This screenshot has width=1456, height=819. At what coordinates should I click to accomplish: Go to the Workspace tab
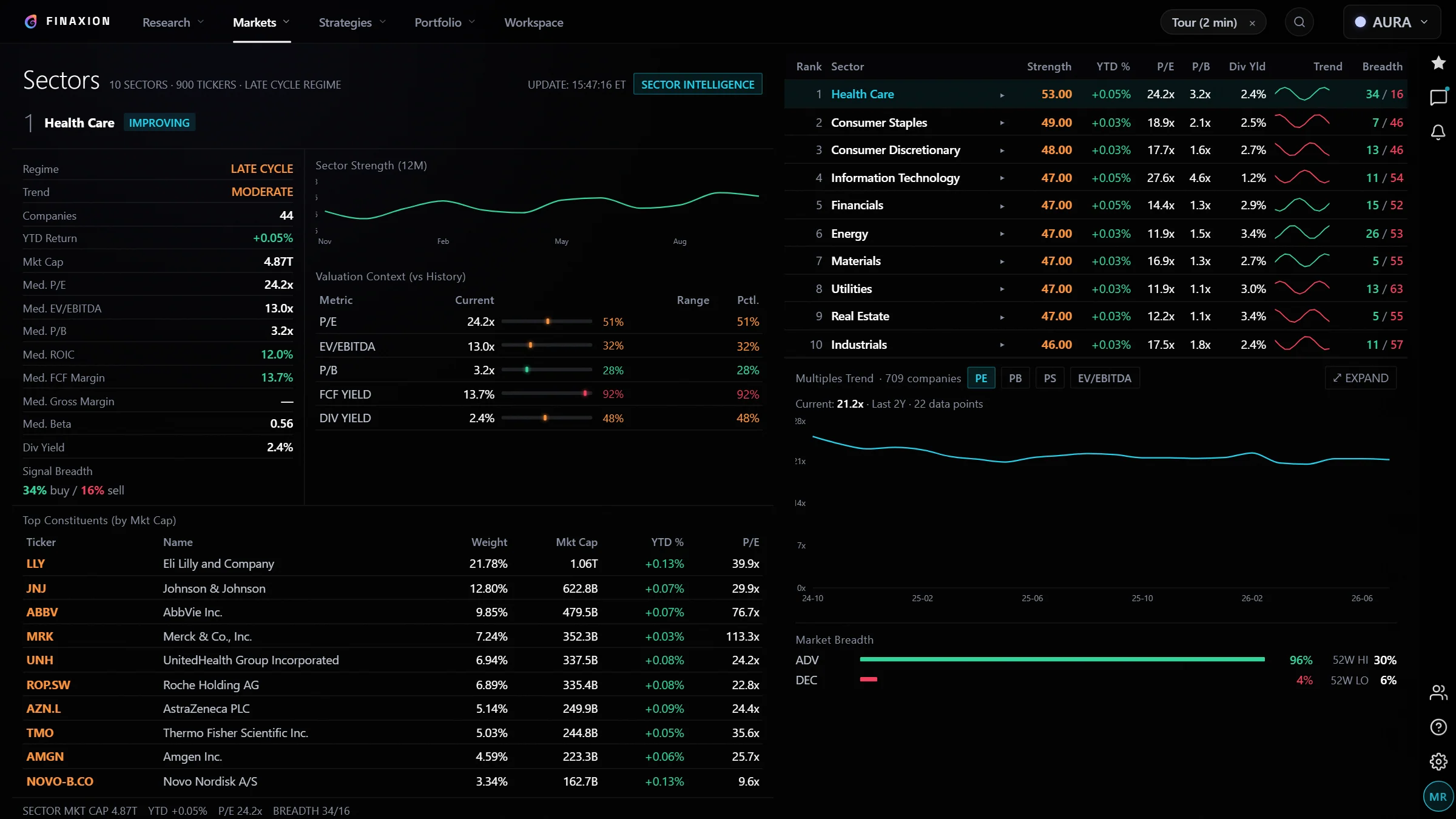click(533, 22)
